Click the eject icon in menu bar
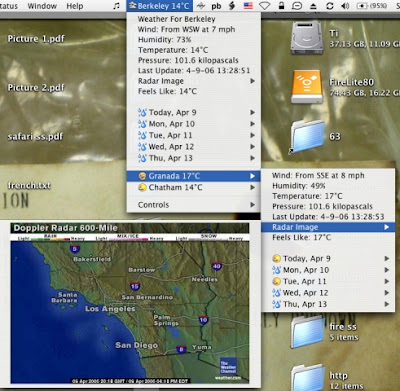This screenshot has width=400, height=391. [313, 6]
